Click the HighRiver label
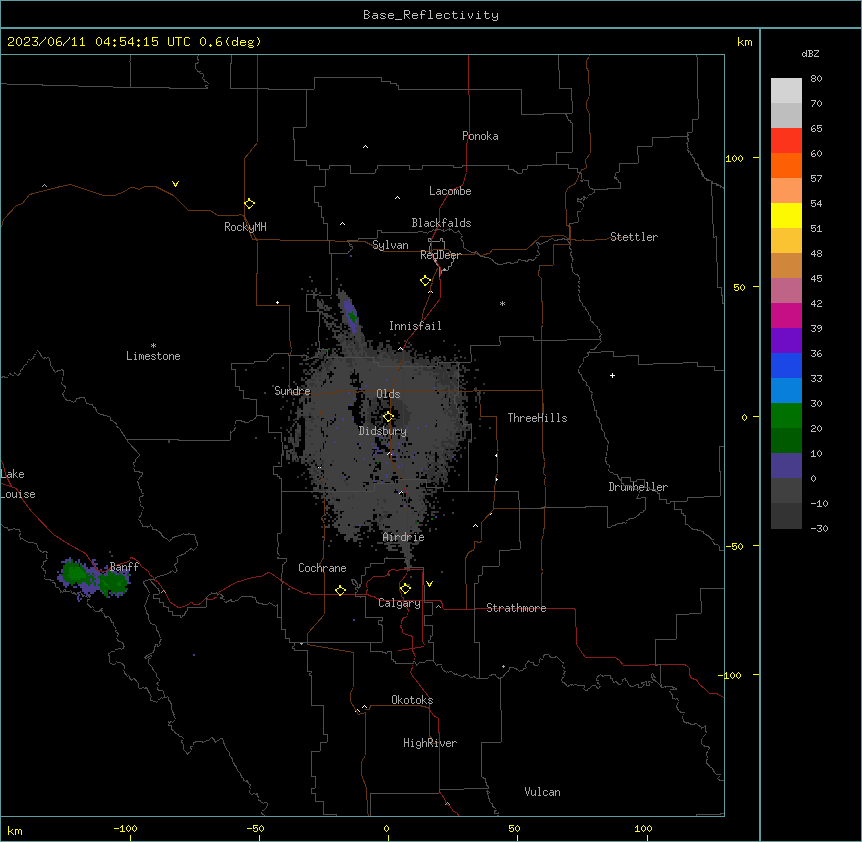Image resolution: width=862 pixels, height=842 pixels. click(x=430, y=743)
